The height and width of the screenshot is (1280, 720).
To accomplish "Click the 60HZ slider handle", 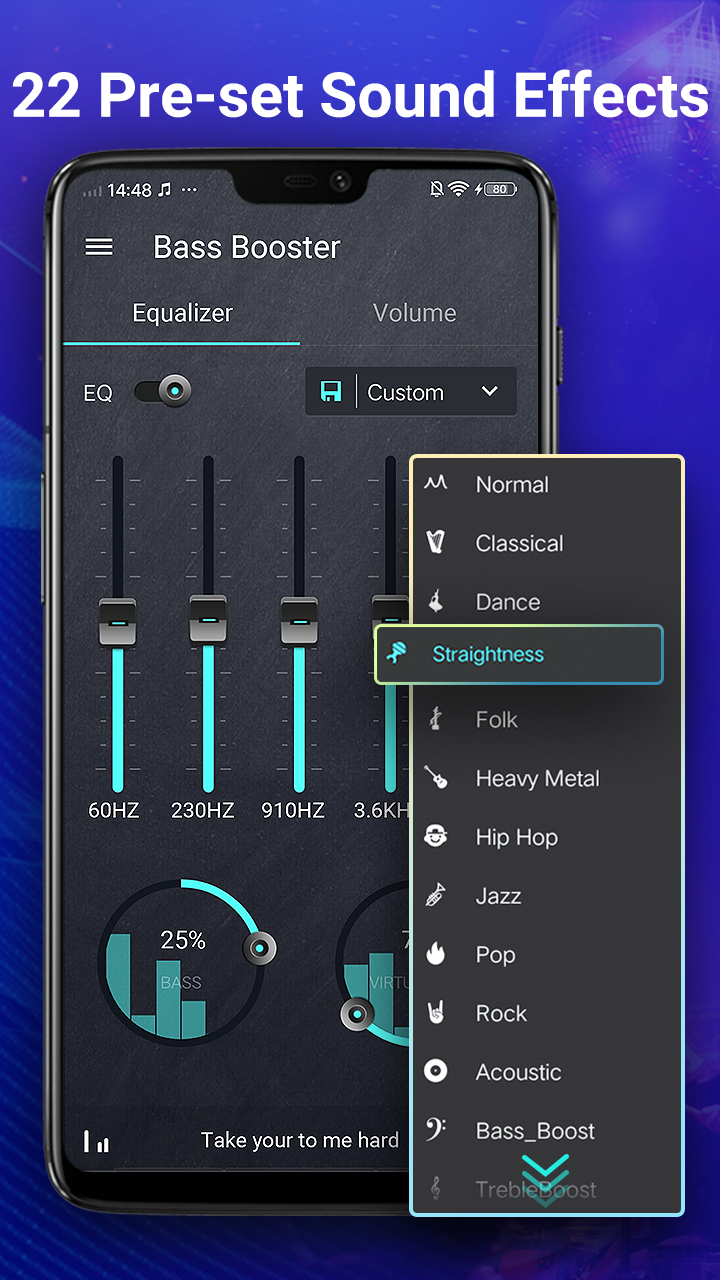I will point(118,622).
